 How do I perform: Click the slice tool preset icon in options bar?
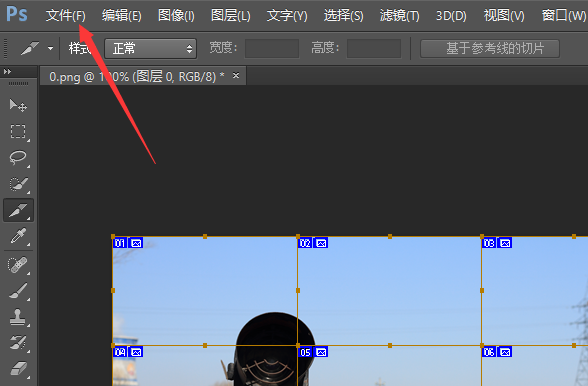(x=30, y=48)
